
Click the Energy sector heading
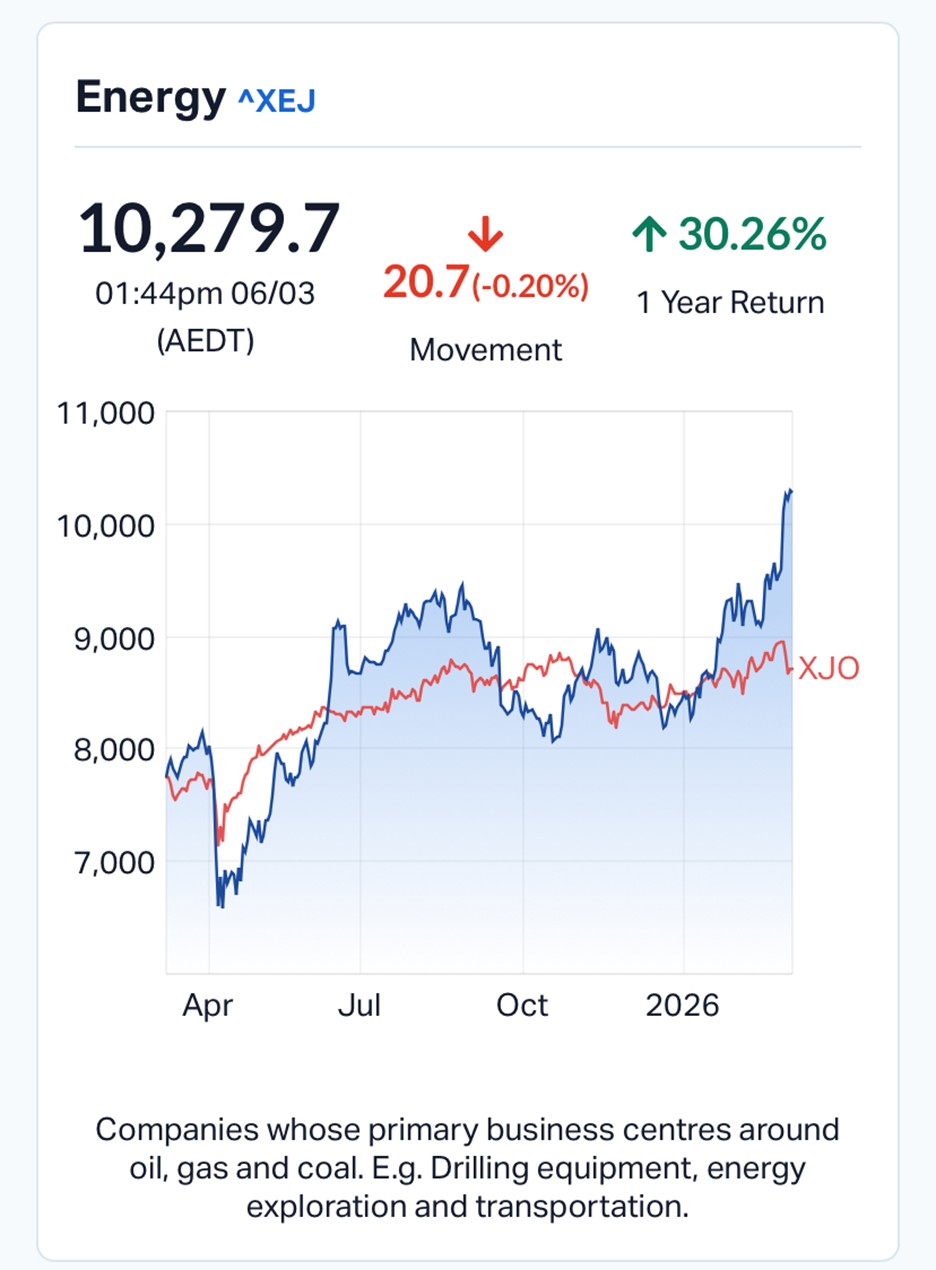150,98
